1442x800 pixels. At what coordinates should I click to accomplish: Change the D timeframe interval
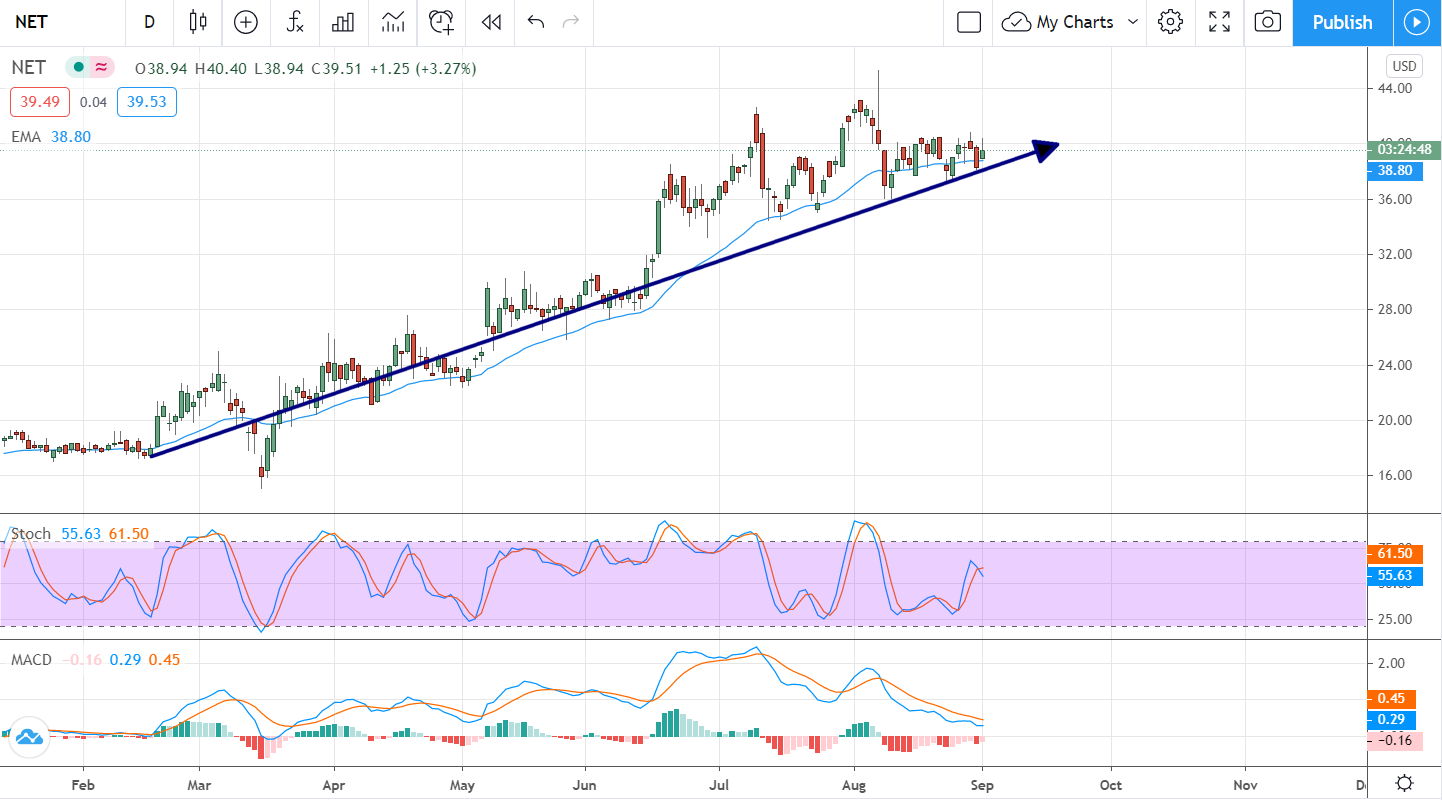[149, 22]
